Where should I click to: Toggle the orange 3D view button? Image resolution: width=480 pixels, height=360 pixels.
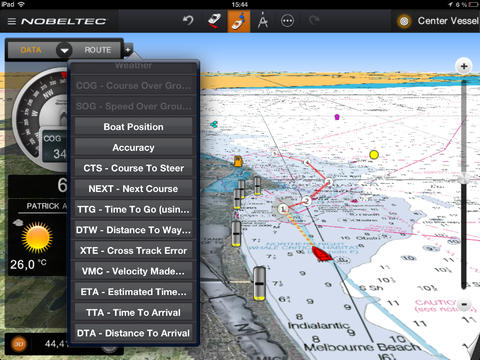[x=19, y=344]
